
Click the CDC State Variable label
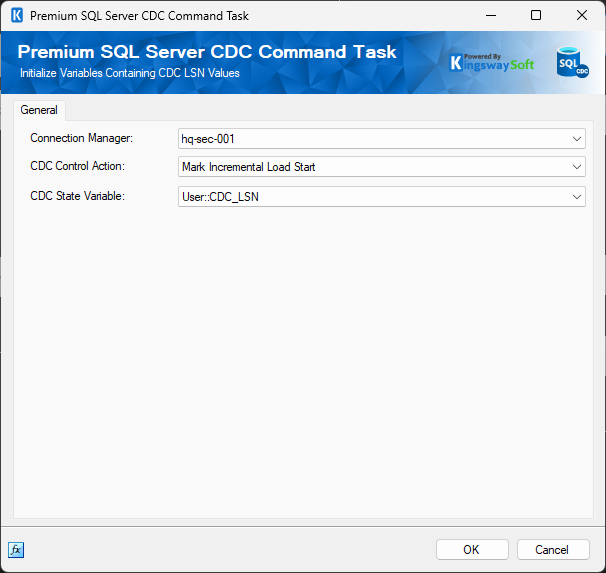[x=77, y=196]
